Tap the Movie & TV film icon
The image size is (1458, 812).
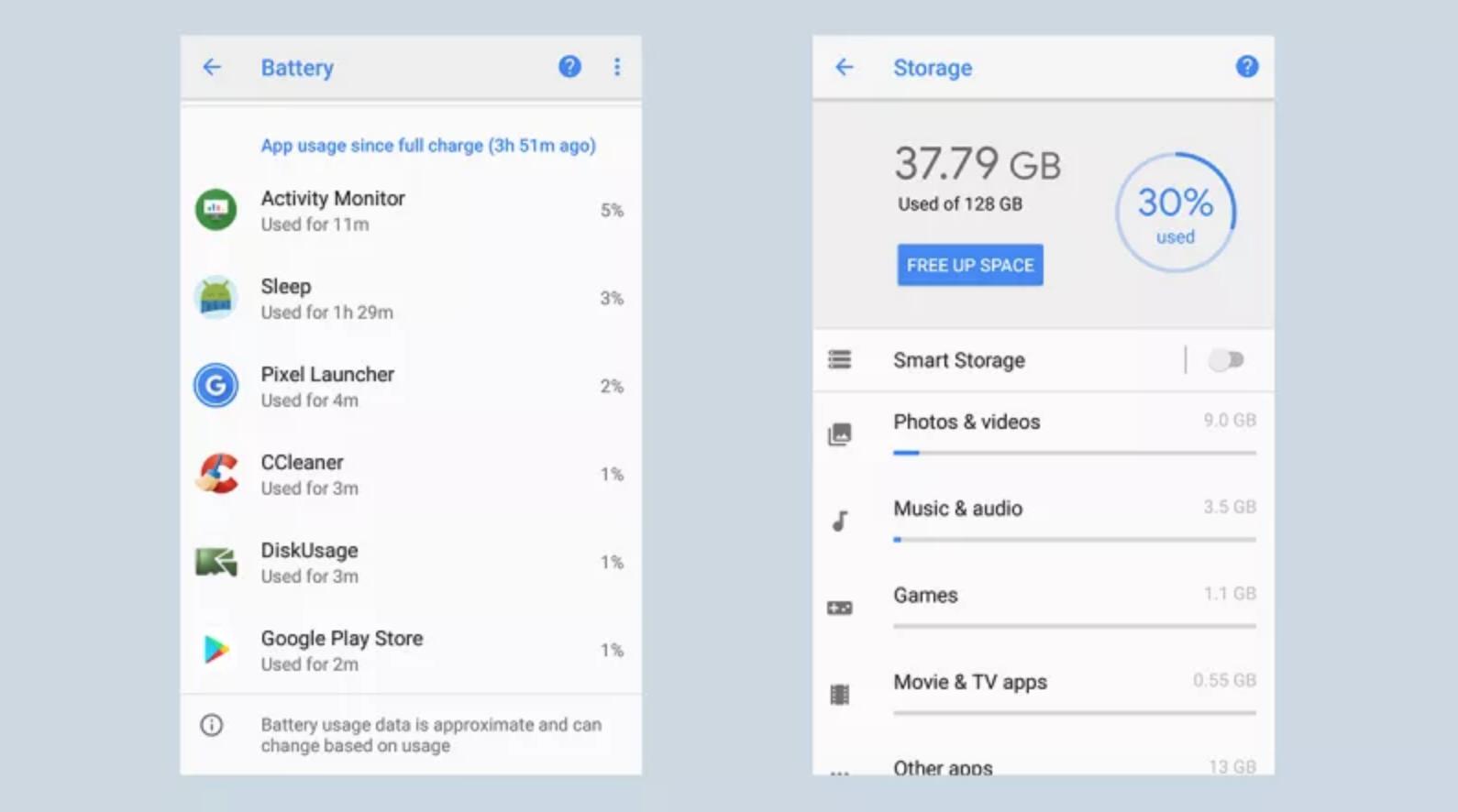[840, 695]
